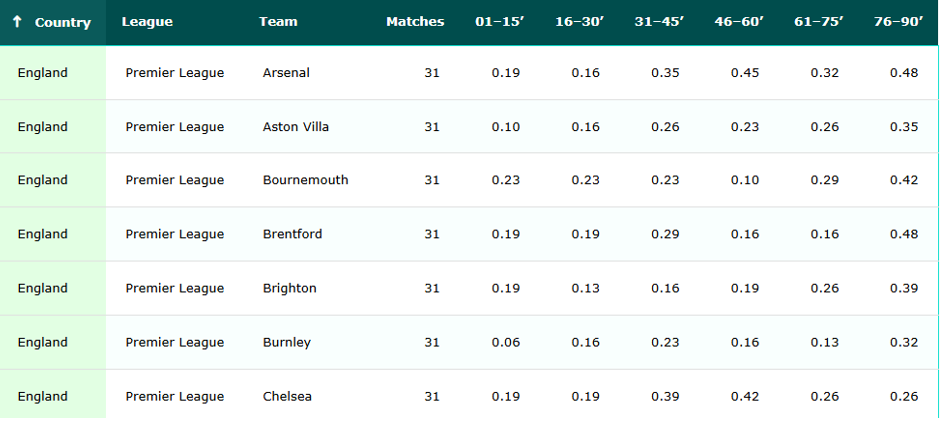941x422 pixels.
Task: Sort by the Team column header
Action: pos(278,22)
